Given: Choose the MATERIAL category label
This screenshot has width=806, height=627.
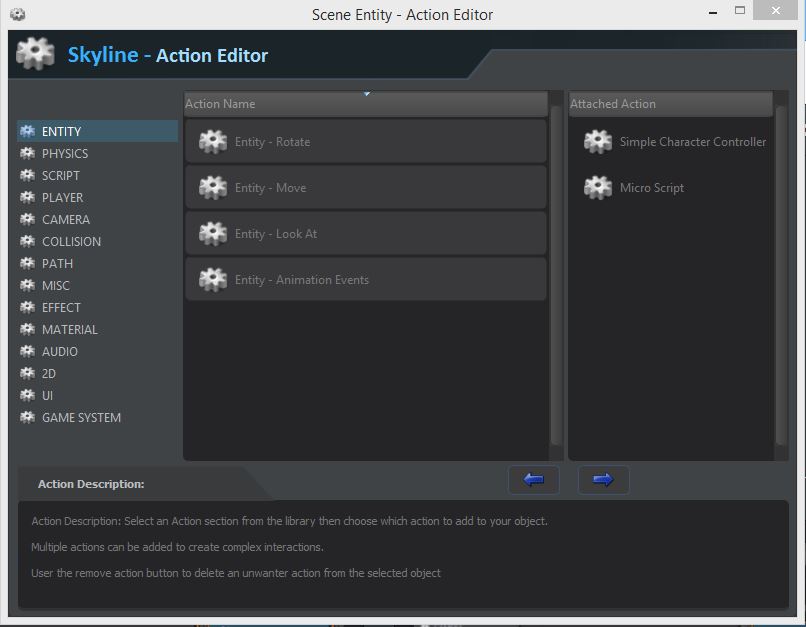Looking at the screenshot, I should point(70,329).
